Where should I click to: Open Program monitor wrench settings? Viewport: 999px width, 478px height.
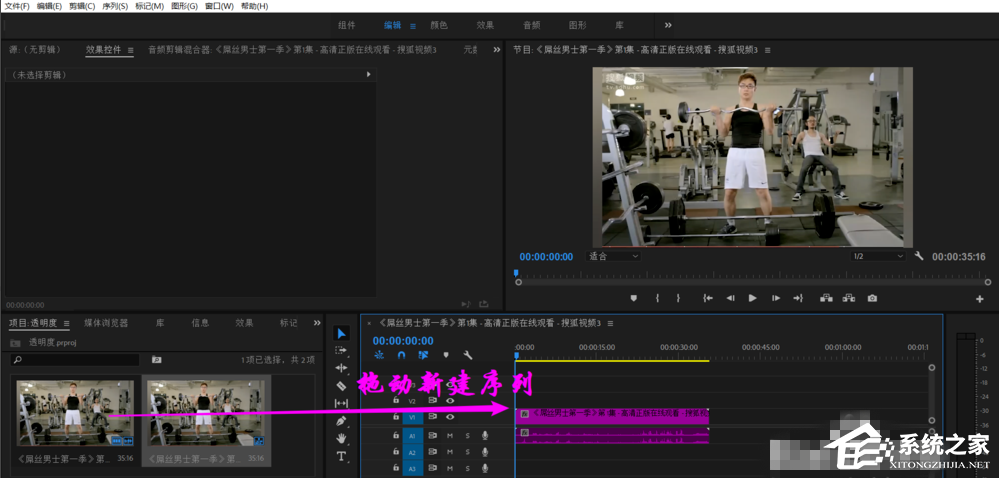point(919,256)
